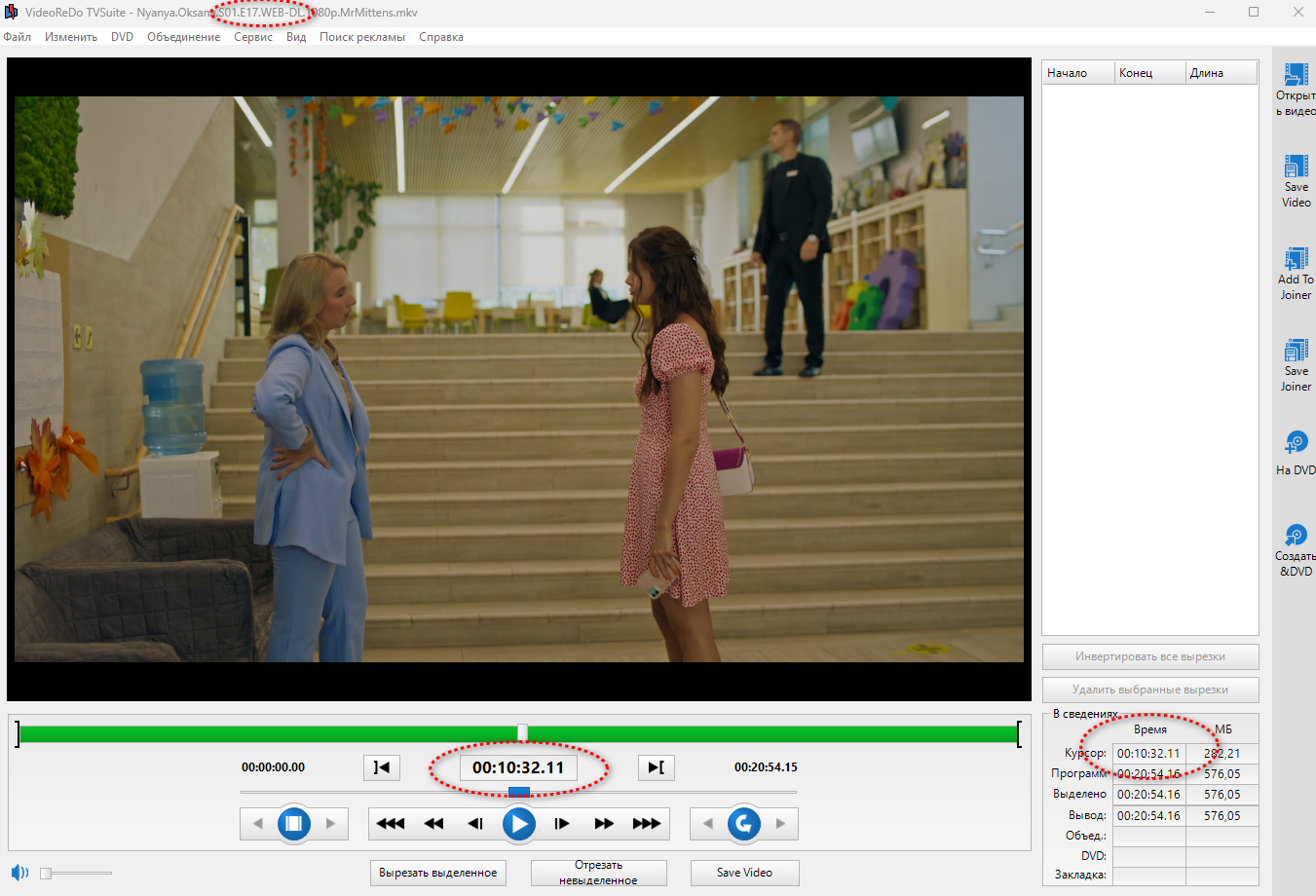Step back one frame
Screen dimensions: 1316x896
click(475, 824)
